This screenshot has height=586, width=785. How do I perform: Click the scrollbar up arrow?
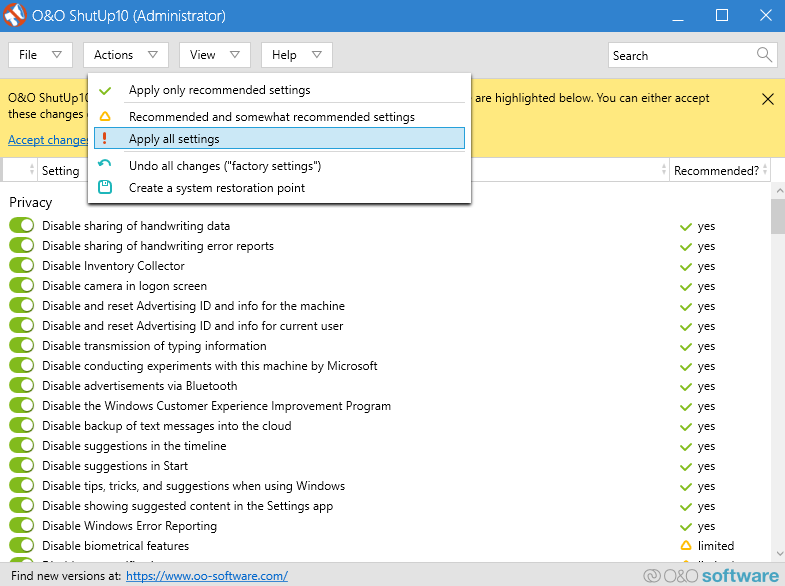point(779,190)
